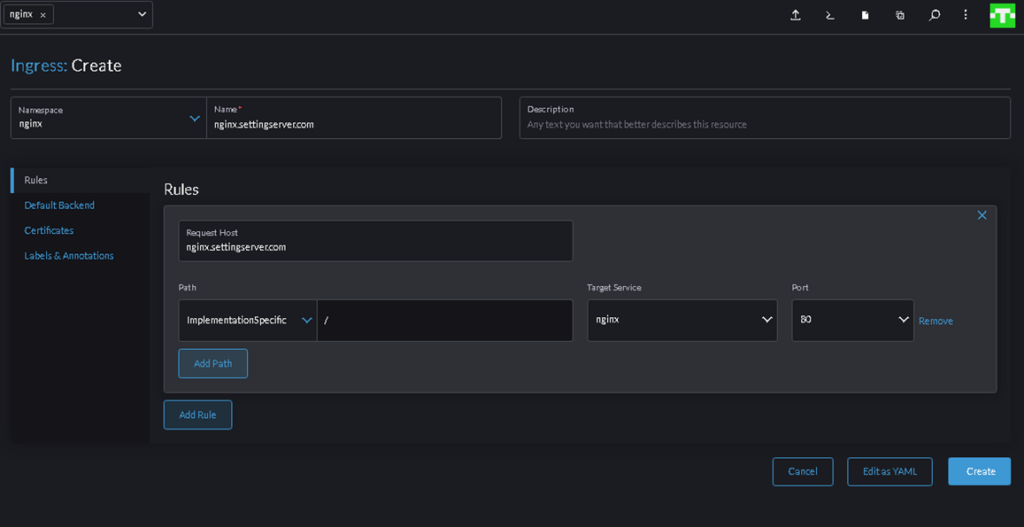Image resolution: width=1024 pixels, height=527 pixels.
Task: Download the KubeConfig file icon
Action: point(865,16)
